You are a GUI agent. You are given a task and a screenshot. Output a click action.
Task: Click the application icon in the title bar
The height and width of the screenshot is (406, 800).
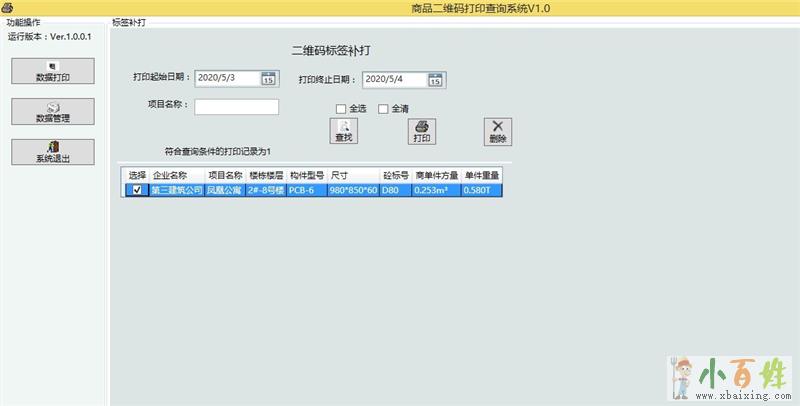[8, 8]
